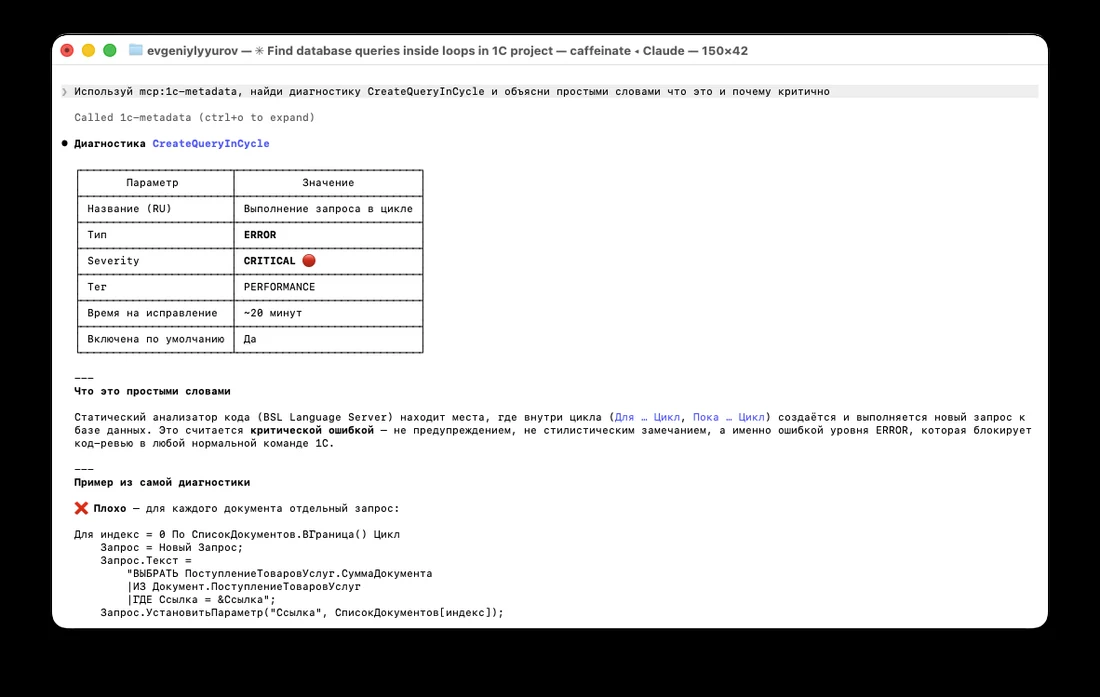Click the 'Для … Цикл' highlighted keyword

[647, 417]
